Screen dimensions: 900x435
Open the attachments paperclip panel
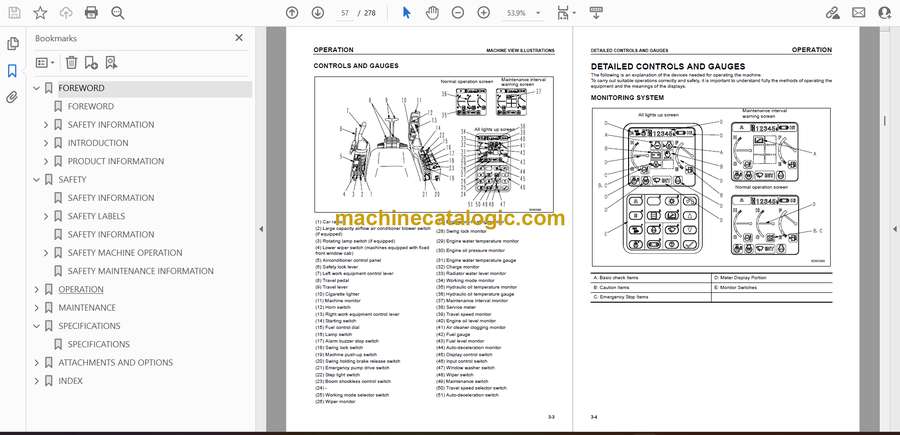coord(12,98)
